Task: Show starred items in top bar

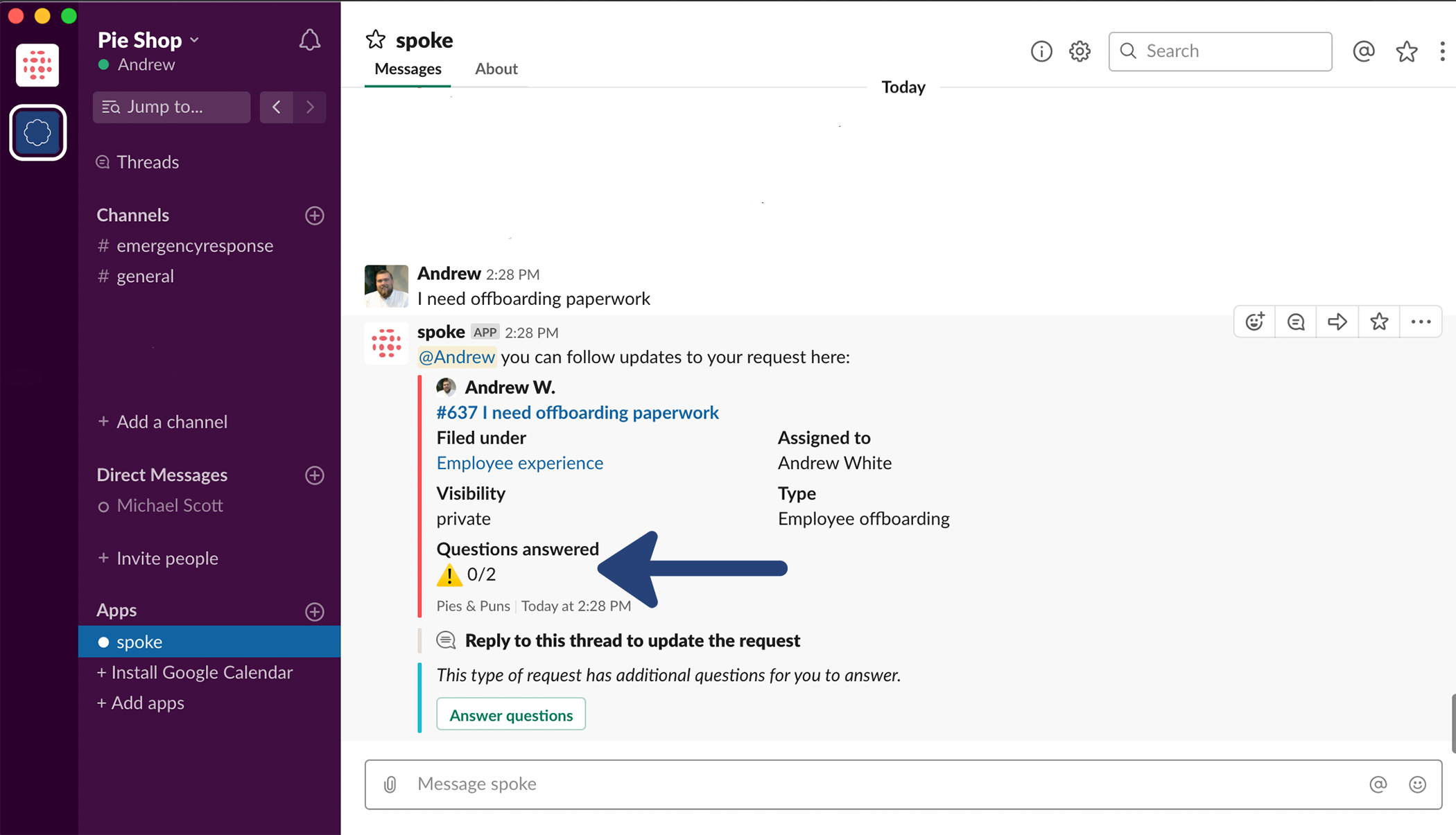Action: 1406,51
